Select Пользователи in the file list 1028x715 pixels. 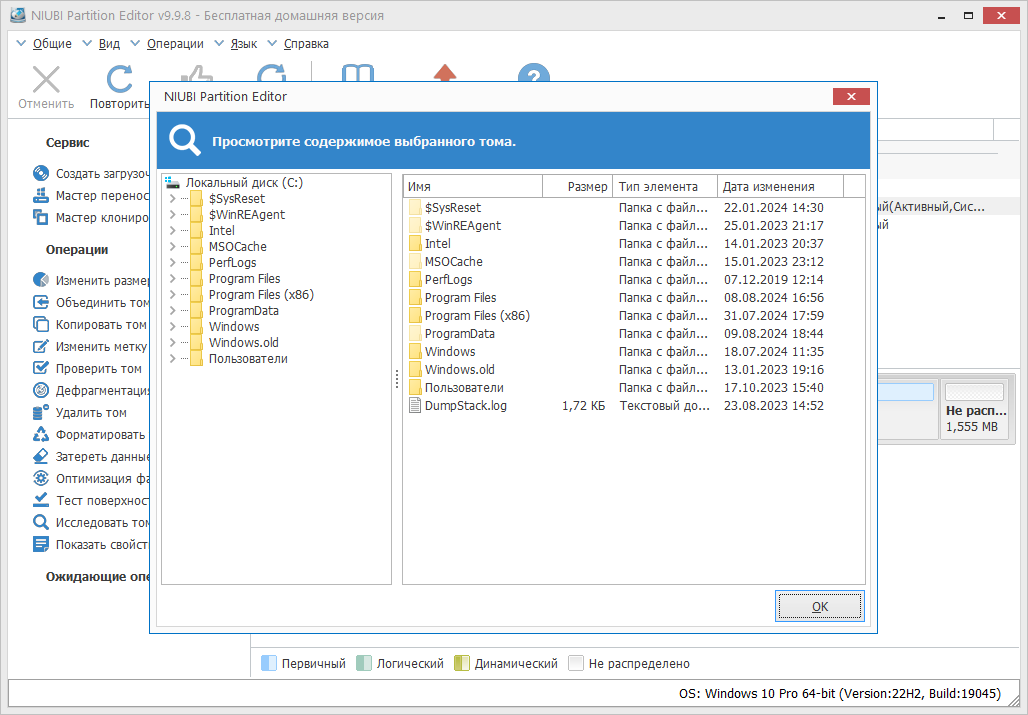tap(464, 387)
